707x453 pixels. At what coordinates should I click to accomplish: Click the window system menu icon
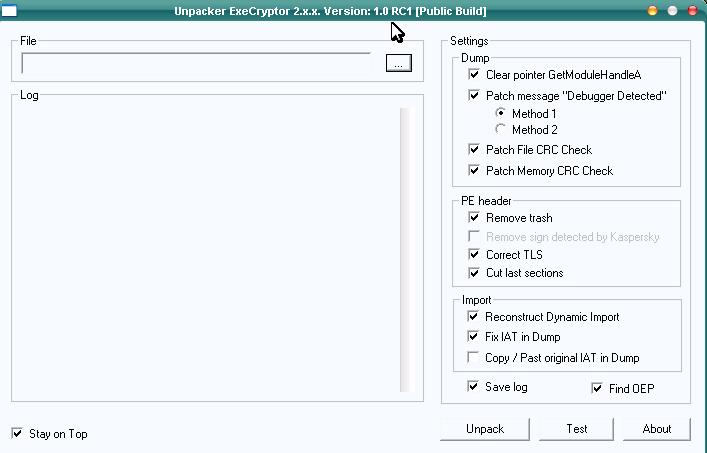click(9, 11)
